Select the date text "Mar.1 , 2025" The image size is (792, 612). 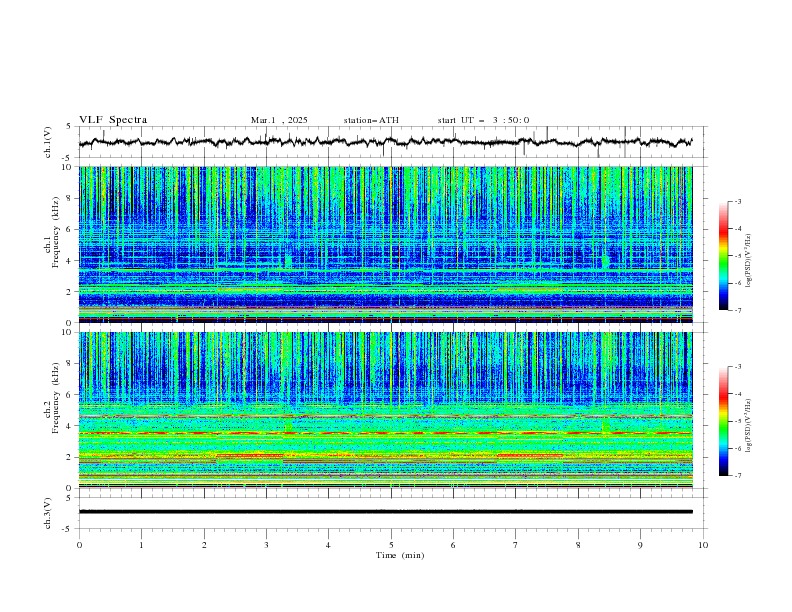click(x=279, y=120)
